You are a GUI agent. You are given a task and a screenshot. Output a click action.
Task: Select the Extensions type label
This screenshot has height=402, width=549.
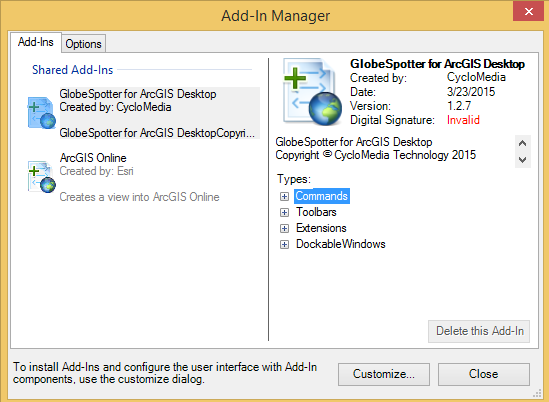[x=321, y=228]
